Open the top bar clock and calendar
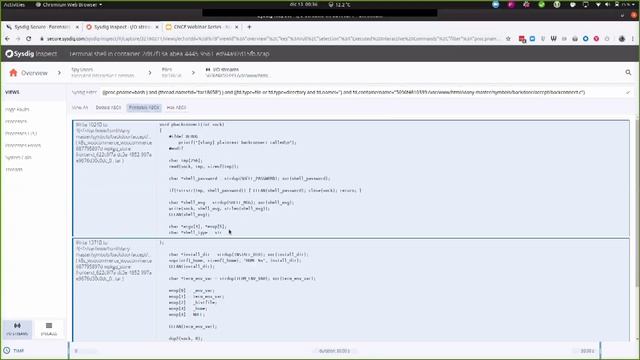Screen dimensions: 640x360 [303, 4]
